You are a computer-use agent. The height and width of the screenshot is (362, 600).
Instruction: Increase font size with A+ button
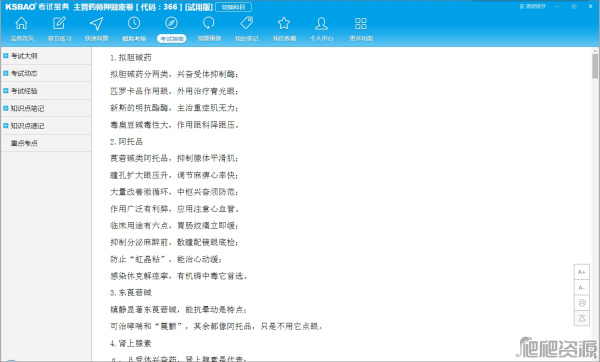click(582, 272)
